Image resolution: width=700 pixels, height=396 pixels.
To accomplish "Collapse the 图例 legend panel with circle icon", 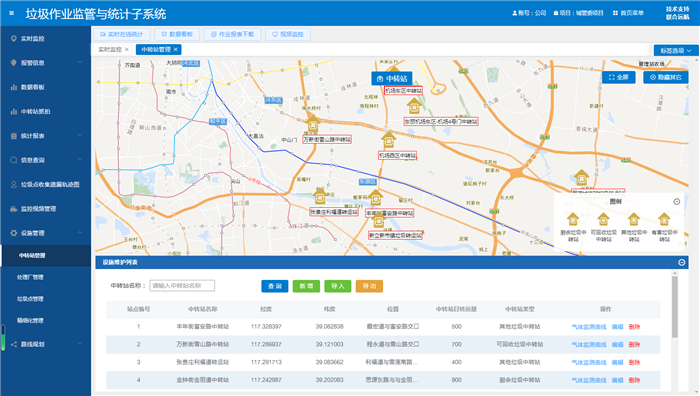I will pyautogui.click(x=676, y=202).
